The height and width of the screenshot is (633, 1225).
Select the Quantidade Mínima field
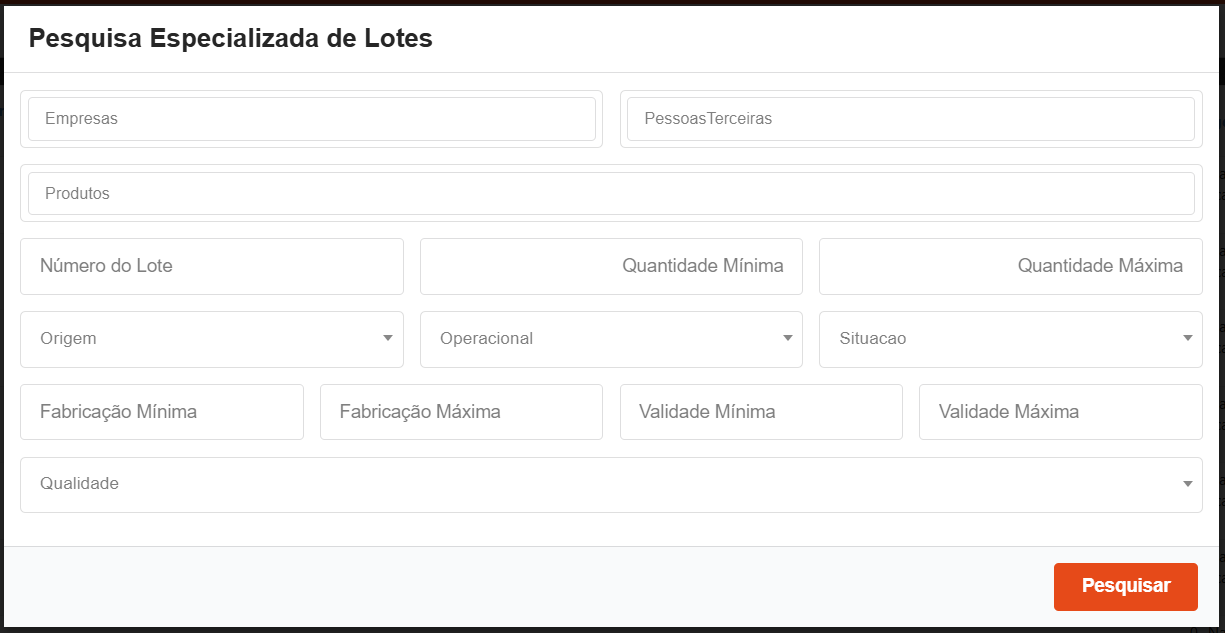(x=610, y=266)
